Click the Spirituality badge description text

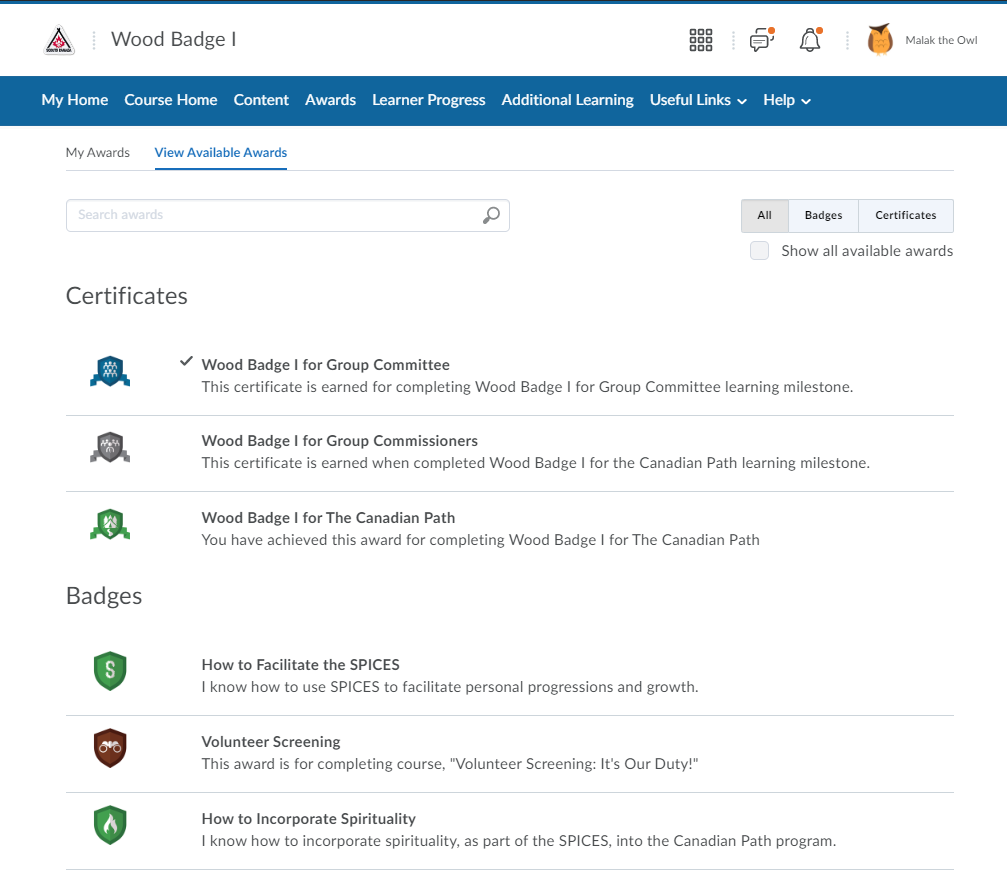point(519,841)
